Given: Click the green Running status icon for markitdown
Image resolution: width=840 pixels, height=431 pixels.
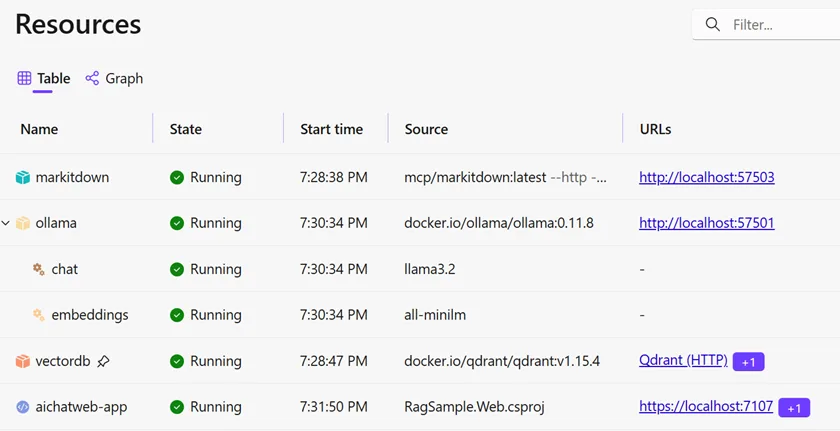Looking at the screenshot, I should click(177, 177).
